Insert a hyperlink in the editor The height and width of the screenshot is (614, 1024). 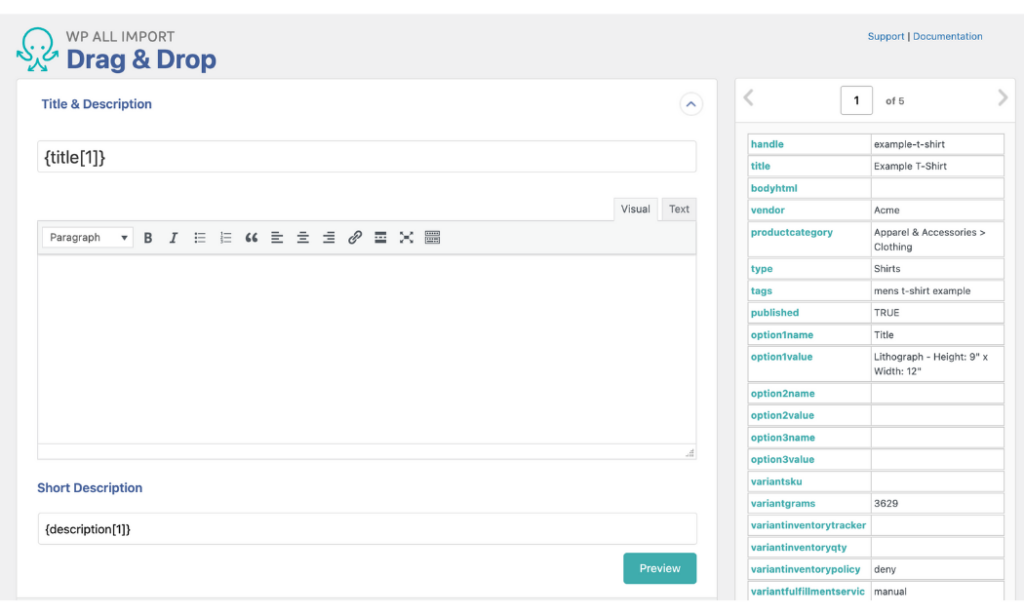[x=355, y=237]
